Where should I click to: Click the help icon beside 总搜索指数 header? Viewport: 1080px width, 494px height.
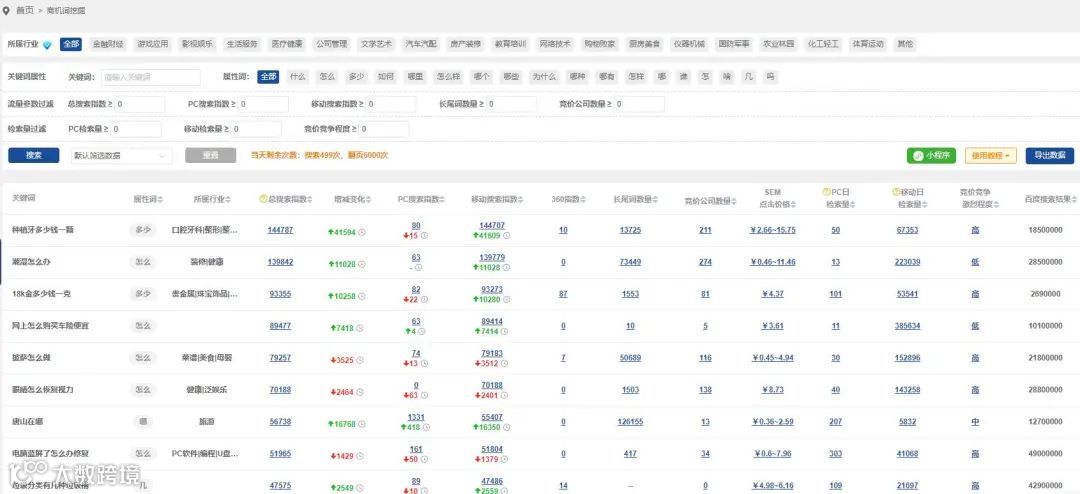coord(262,199)
